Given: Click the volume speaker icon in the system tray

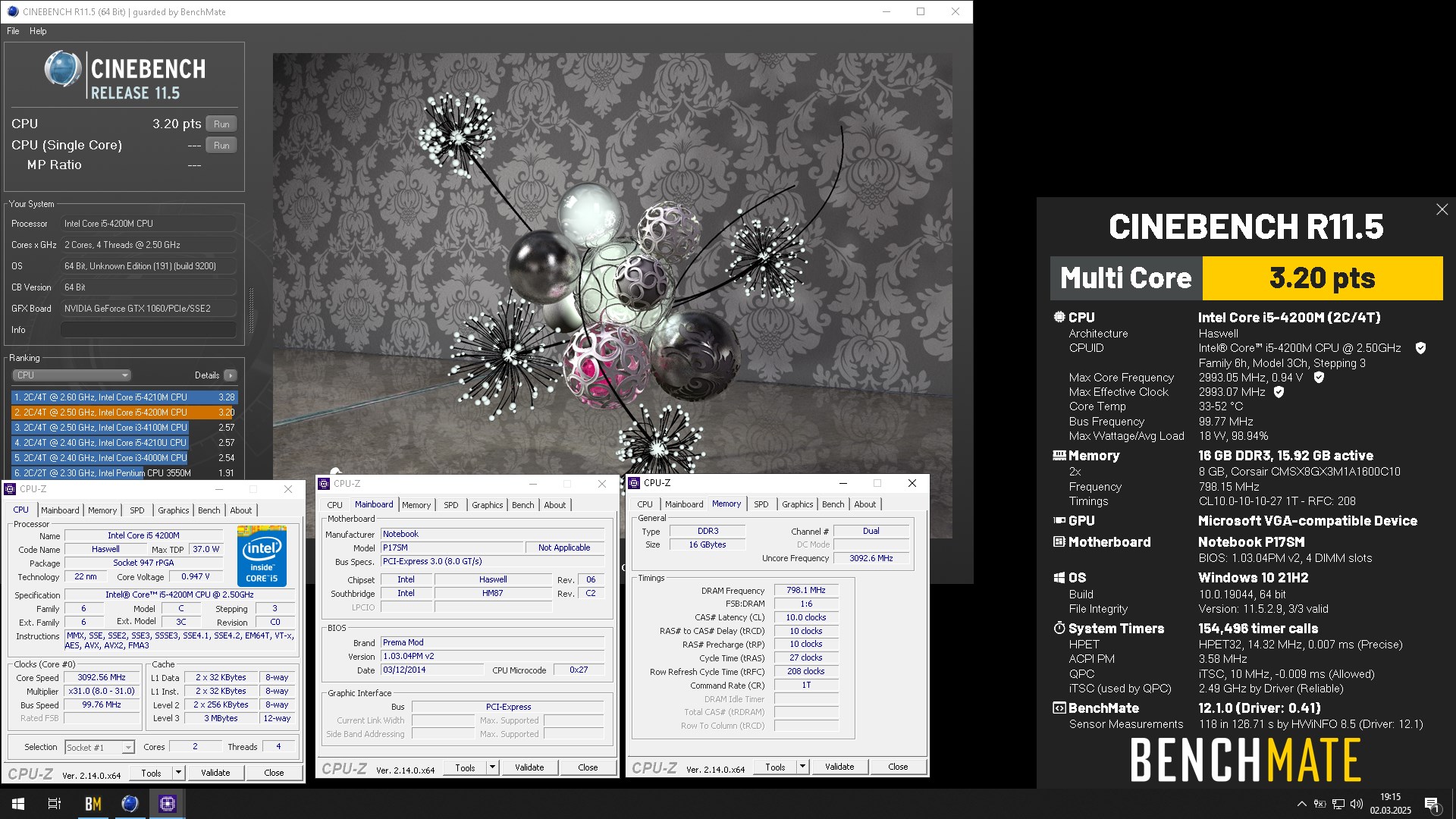Looking at the screenshot, I should coord(1357,804).
